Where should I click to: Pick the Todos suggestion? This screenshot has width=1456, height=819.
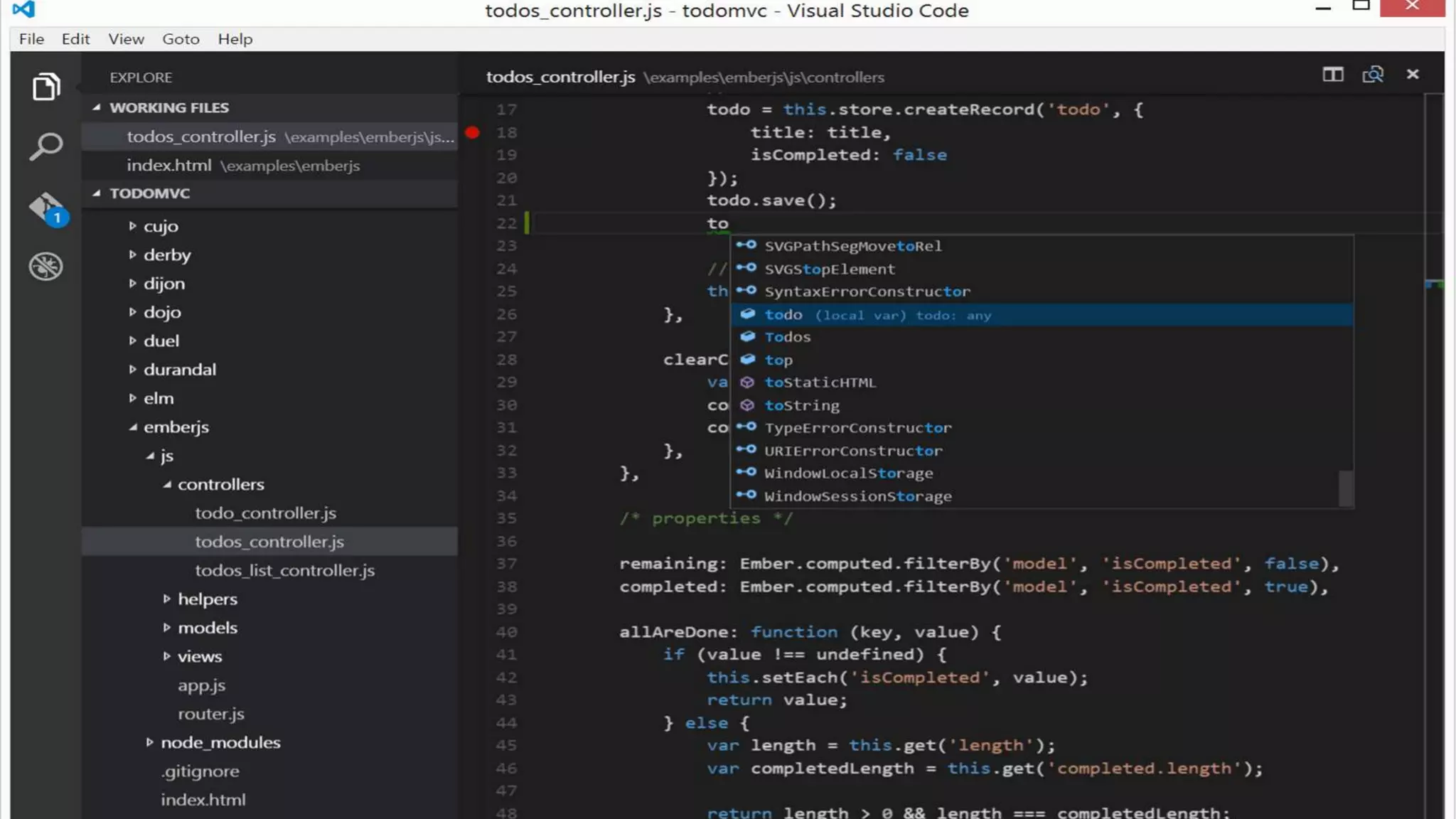[1042, 337]
